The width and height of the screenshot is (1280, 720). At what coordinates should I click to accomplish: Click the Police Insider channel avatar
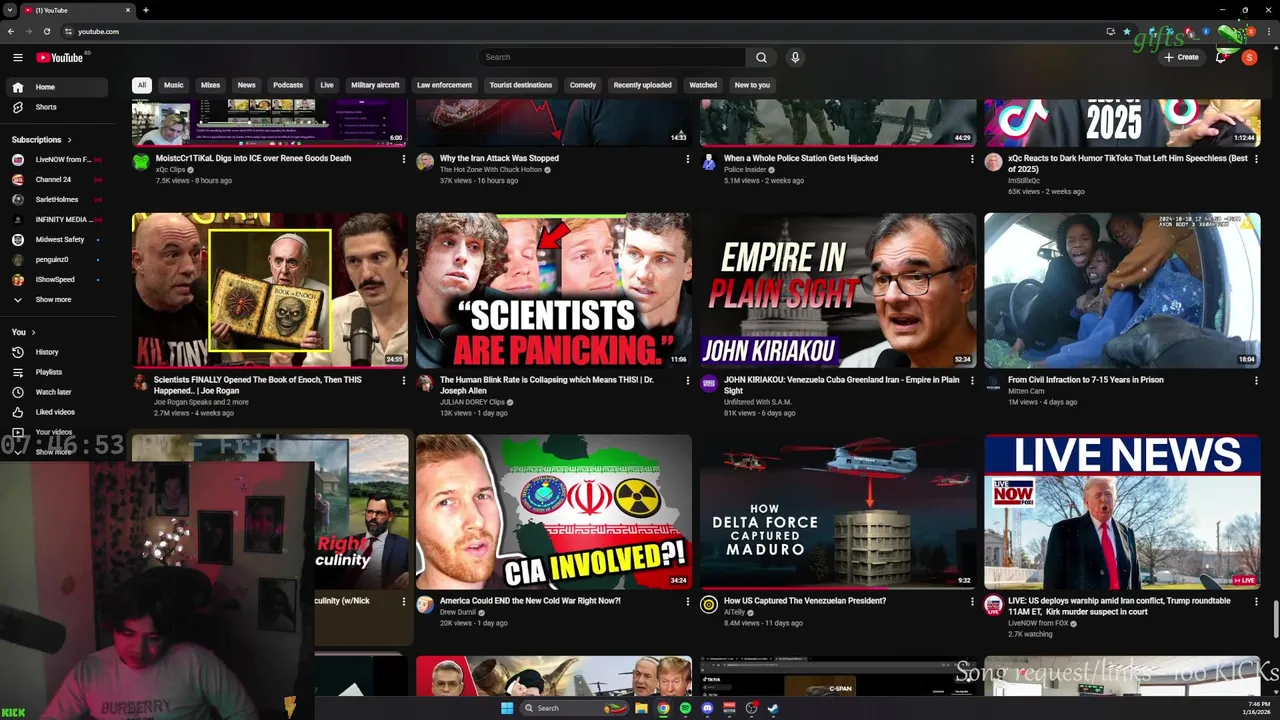click(x=709, y=162)
